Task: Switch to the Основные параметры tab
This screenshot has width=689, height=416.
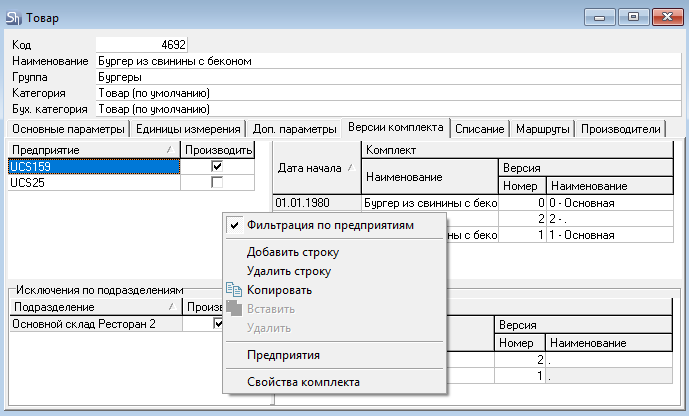Action: click(x=65, y=129)
